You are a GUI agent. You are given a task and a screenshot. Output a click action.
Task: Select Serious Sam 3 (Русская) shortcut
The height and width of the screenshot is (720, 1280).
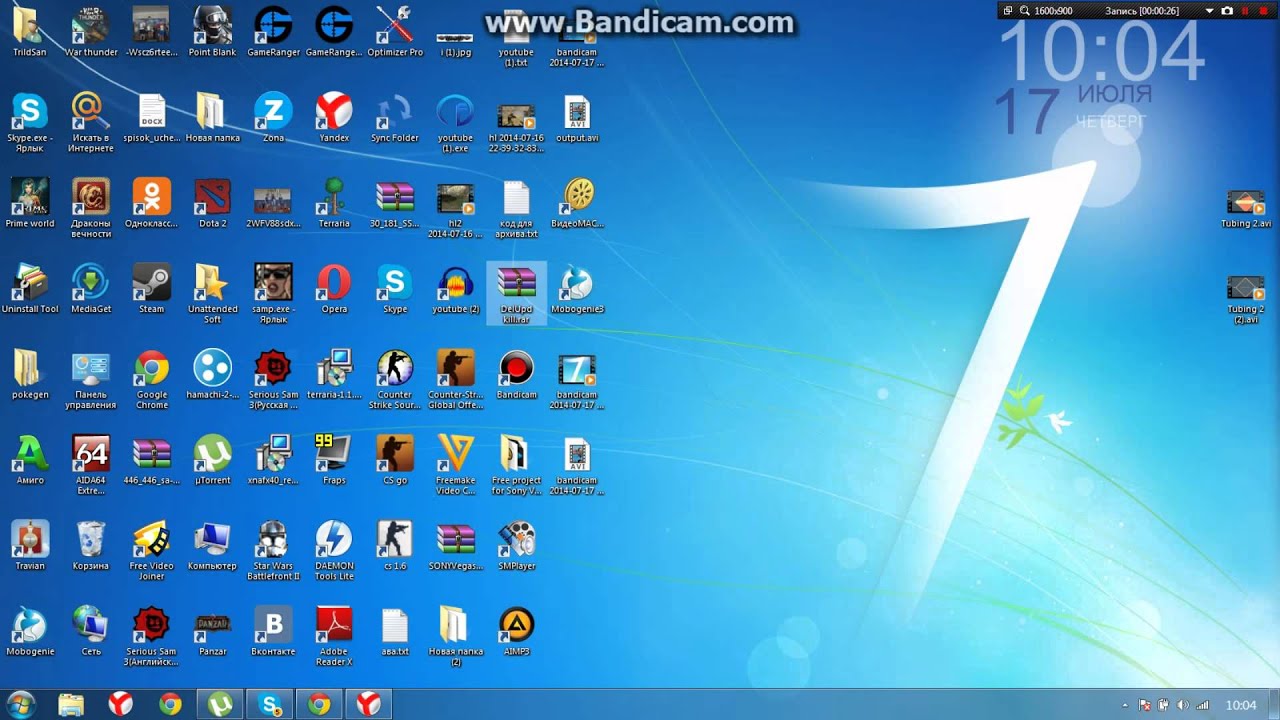pyautogui.click(x=273, y=380)
